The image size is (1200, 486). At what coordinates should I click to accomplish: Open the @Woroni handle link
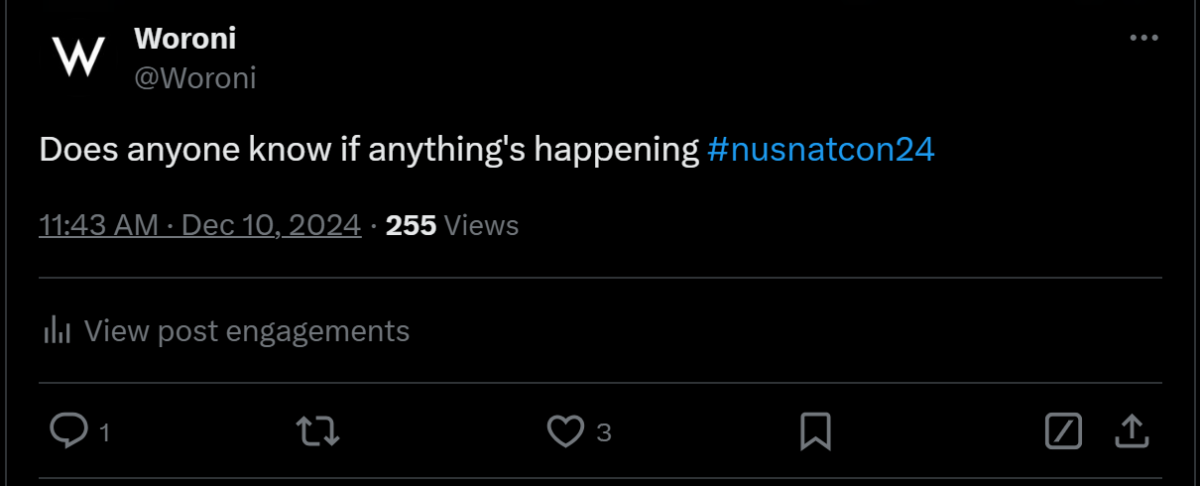[195, 78]
